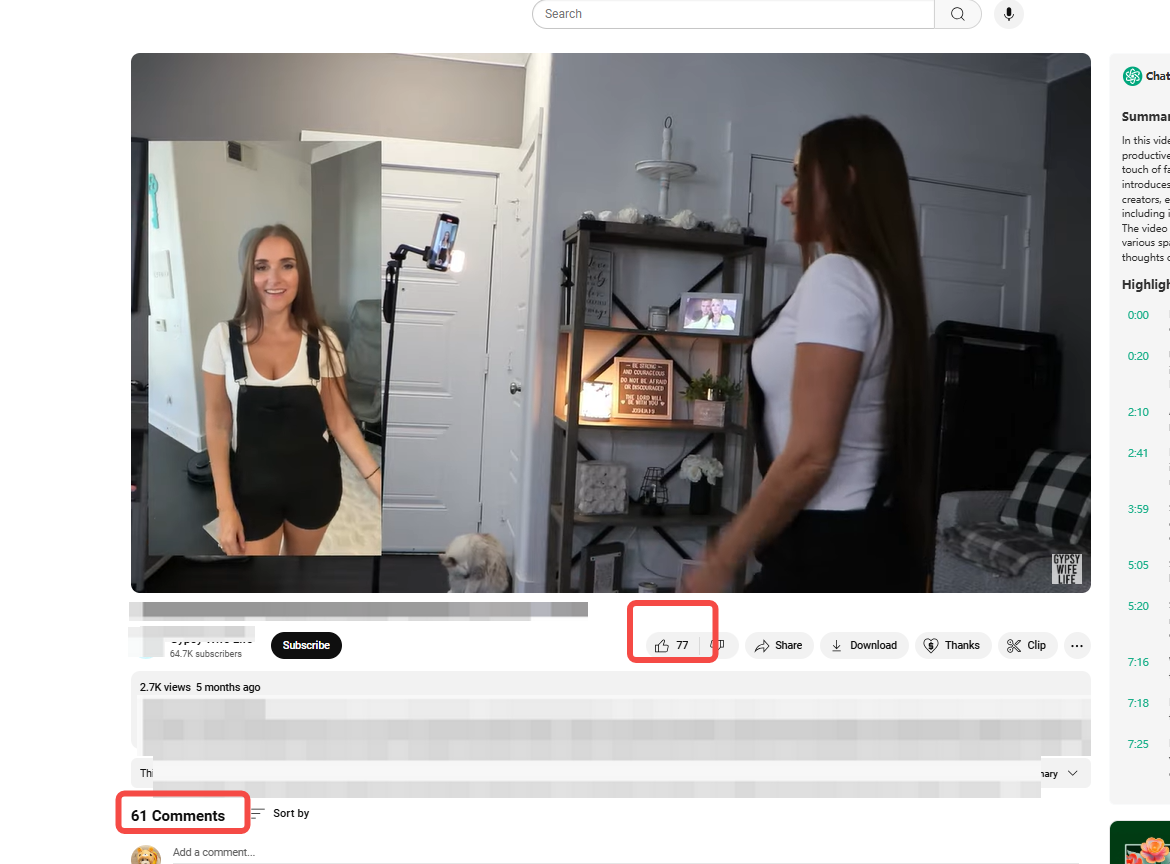The image size is (1170, 864).
Task: Activate voice search microphone
Action: (x=1008, y=14)
